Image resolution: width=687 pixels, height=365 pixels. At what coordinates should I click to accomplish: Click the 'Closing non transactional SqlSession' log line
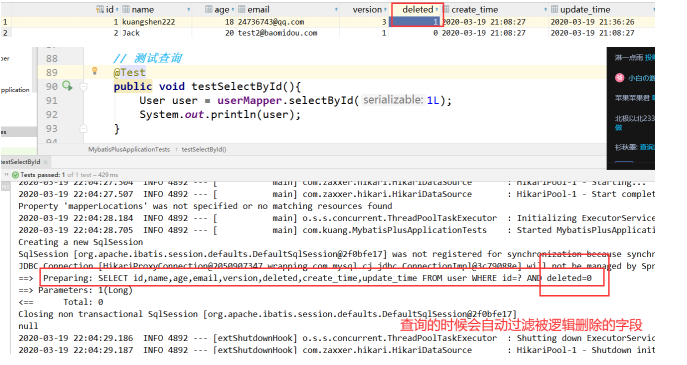pos(267,314)
